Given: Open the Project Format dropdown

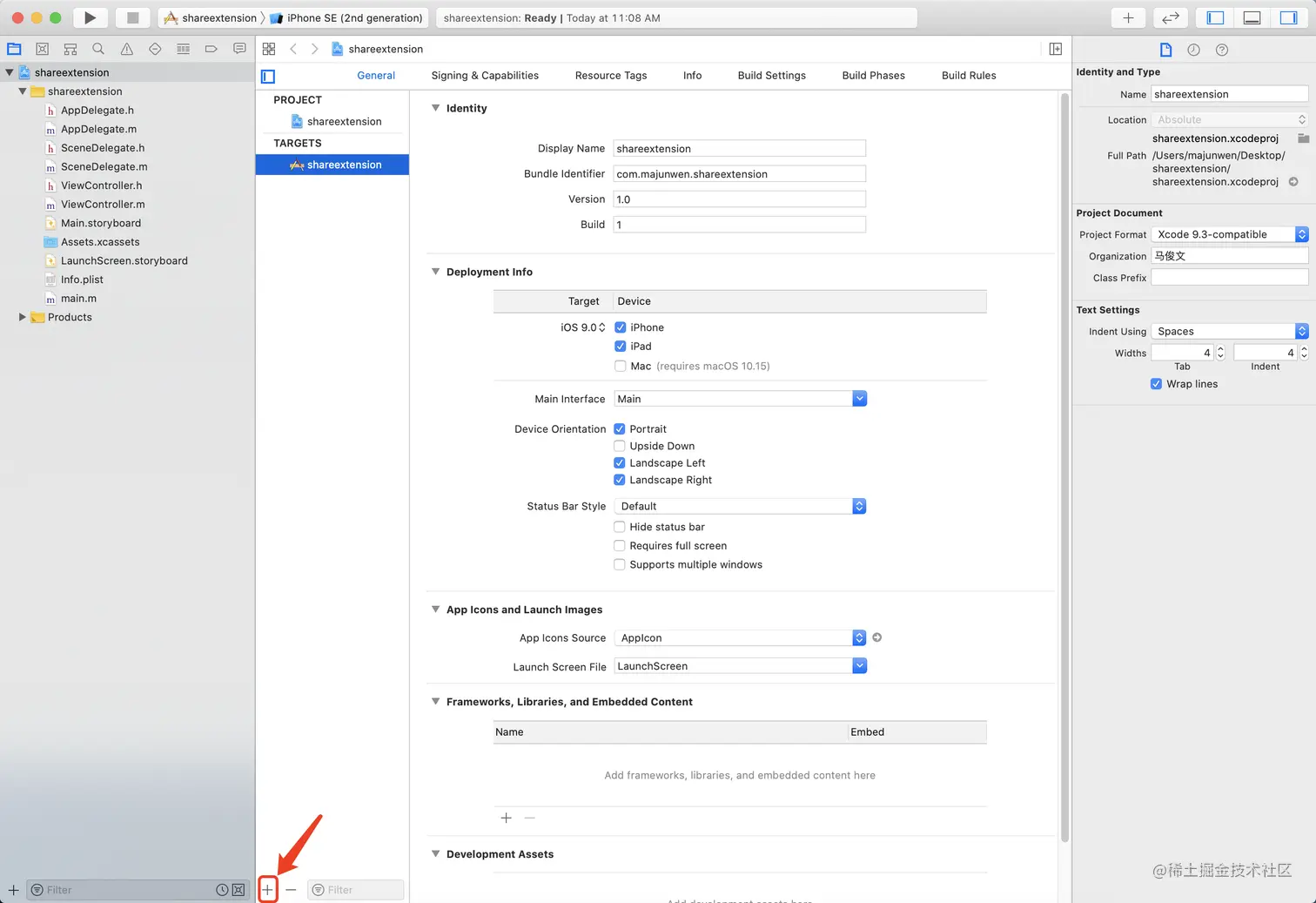Looking at the screenshot, I should pos(1230,234).
